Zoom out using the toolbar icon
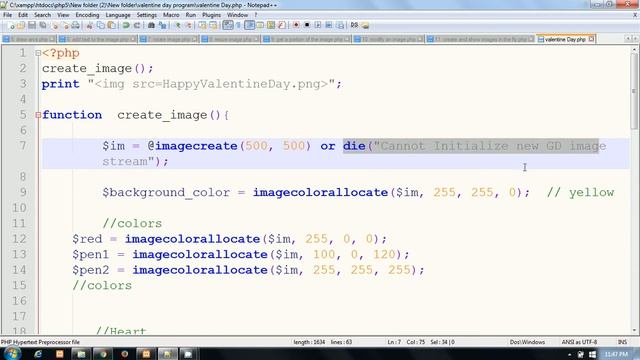This screenshot has width=640, height=360. (189, 25)
